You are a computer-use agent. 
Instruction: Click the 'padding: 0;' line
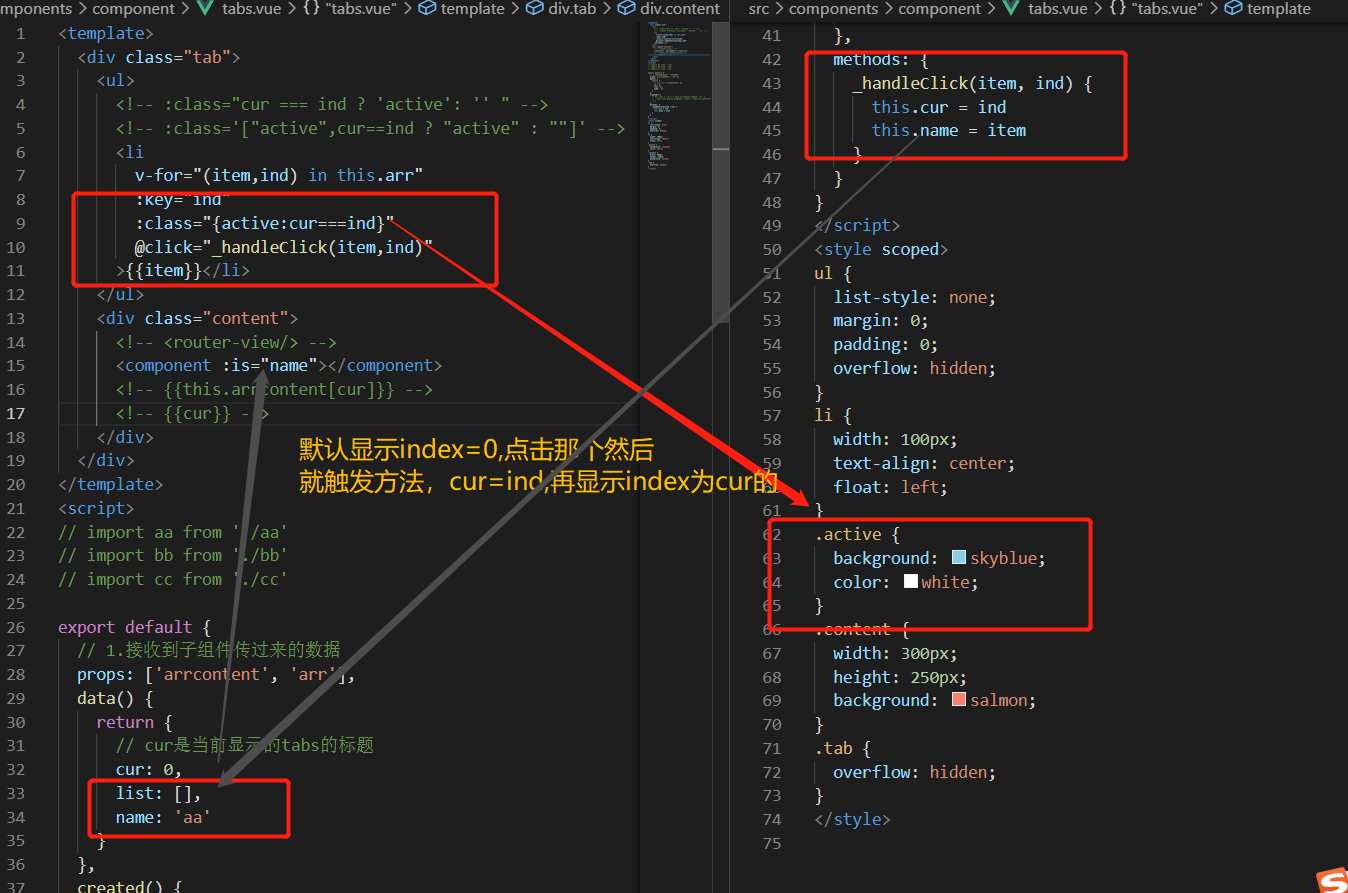(886, 344)
